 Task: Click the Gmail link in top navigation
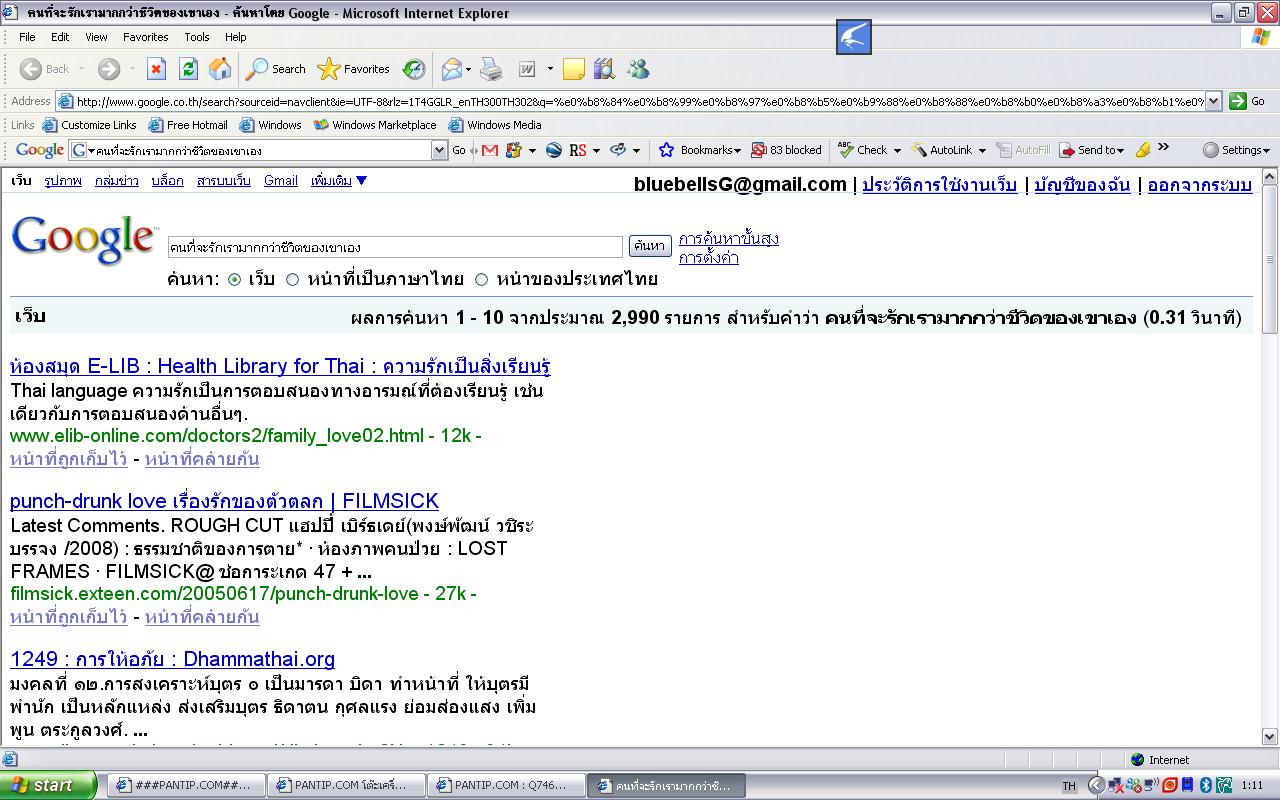[x=281, y=181]
